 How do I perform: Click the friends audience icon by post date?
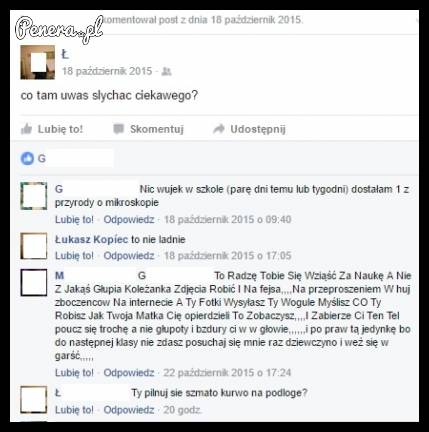pyautogui.click(x=166, y=71)
